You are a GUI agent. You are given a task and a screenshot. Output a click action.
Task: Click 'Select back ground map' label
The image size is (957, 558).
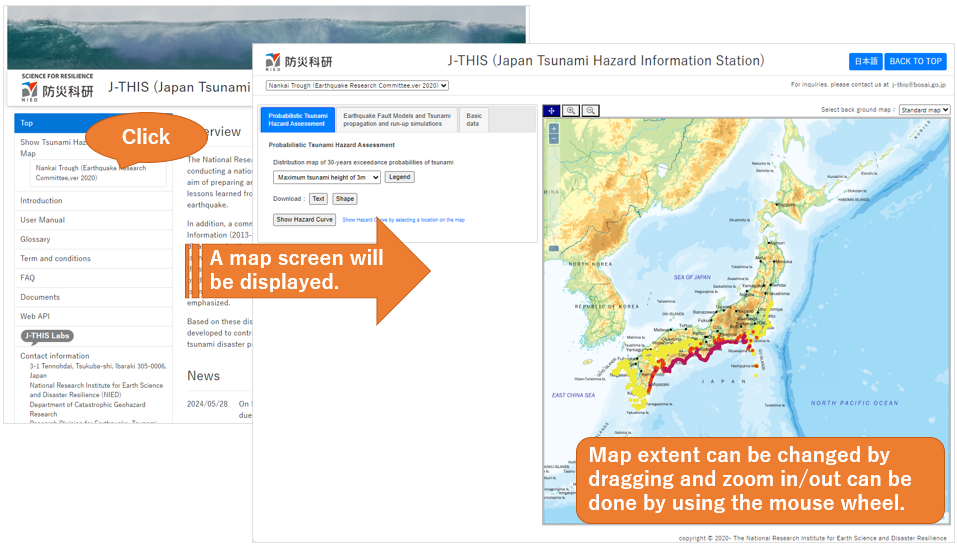click(858, 110)
